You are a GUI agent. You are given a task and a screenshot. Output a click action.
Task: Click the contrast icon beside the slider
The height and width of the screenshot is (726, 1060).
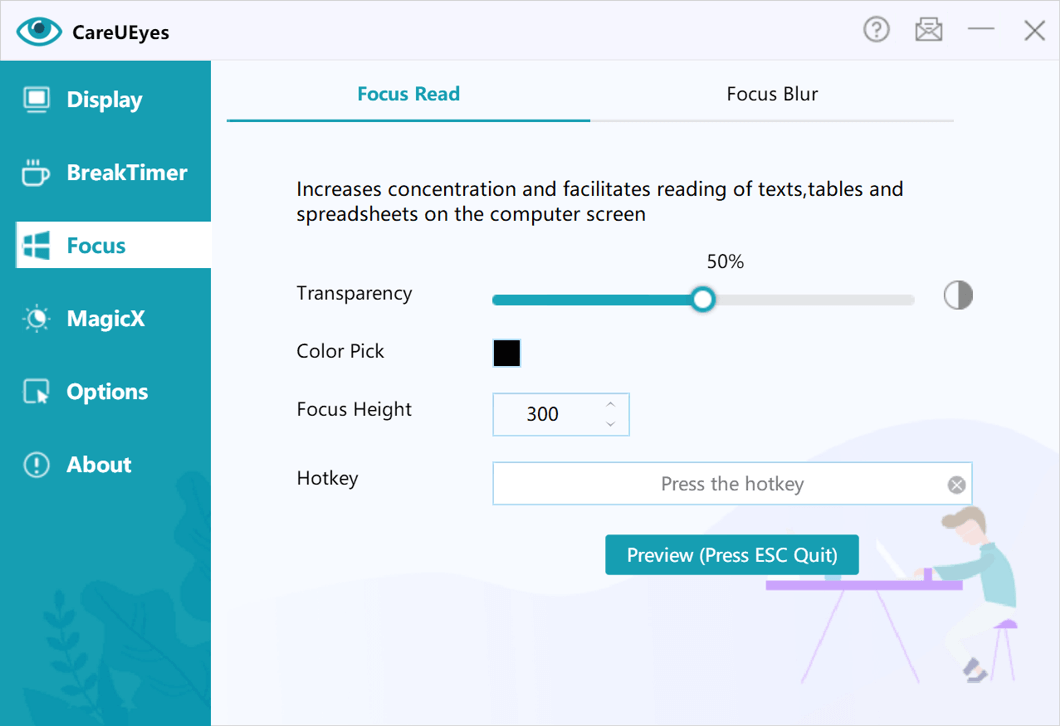click(x=958, y=294)
